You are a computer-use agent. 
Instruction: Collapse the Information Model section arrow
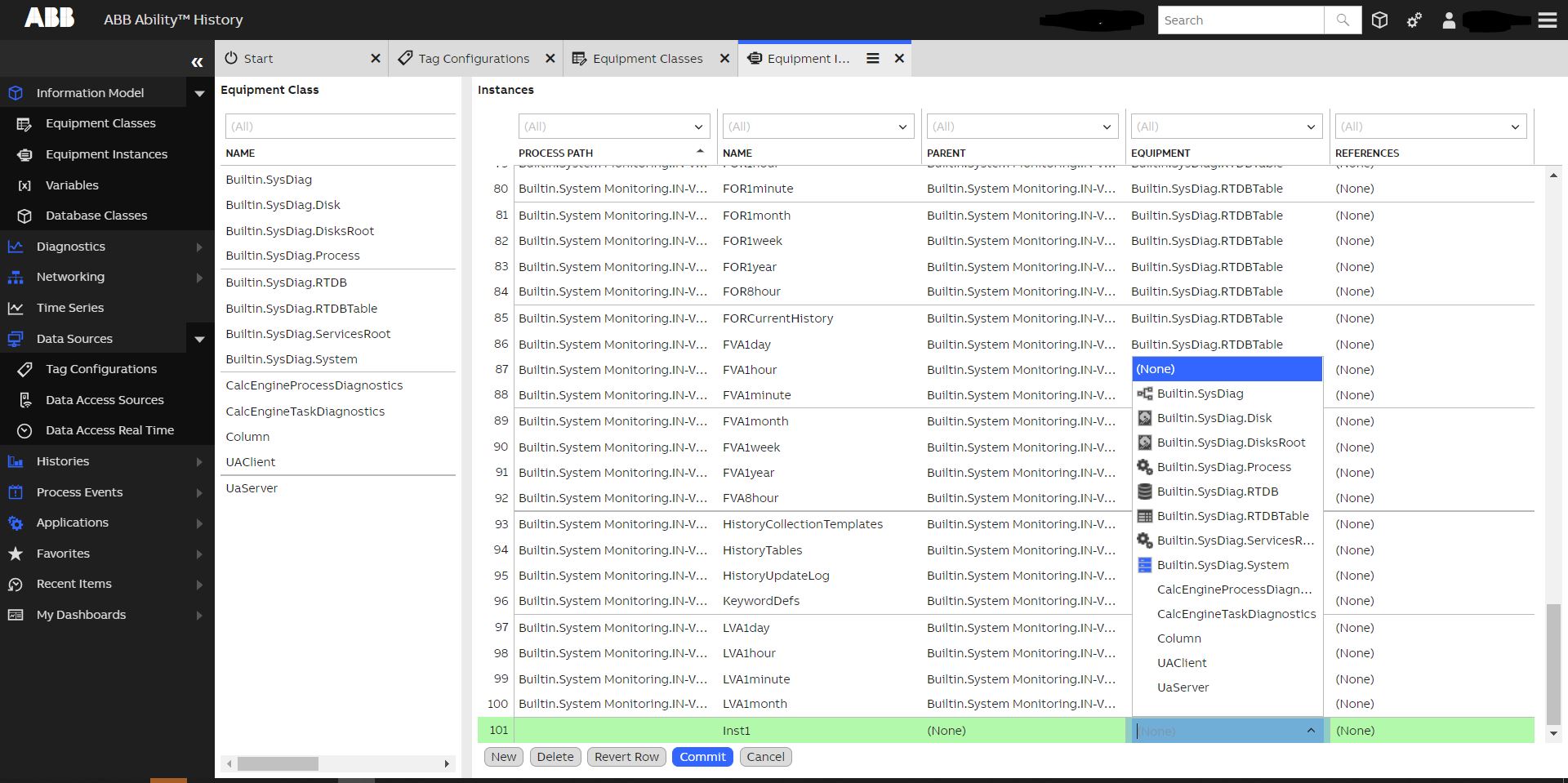coord(199,94)
